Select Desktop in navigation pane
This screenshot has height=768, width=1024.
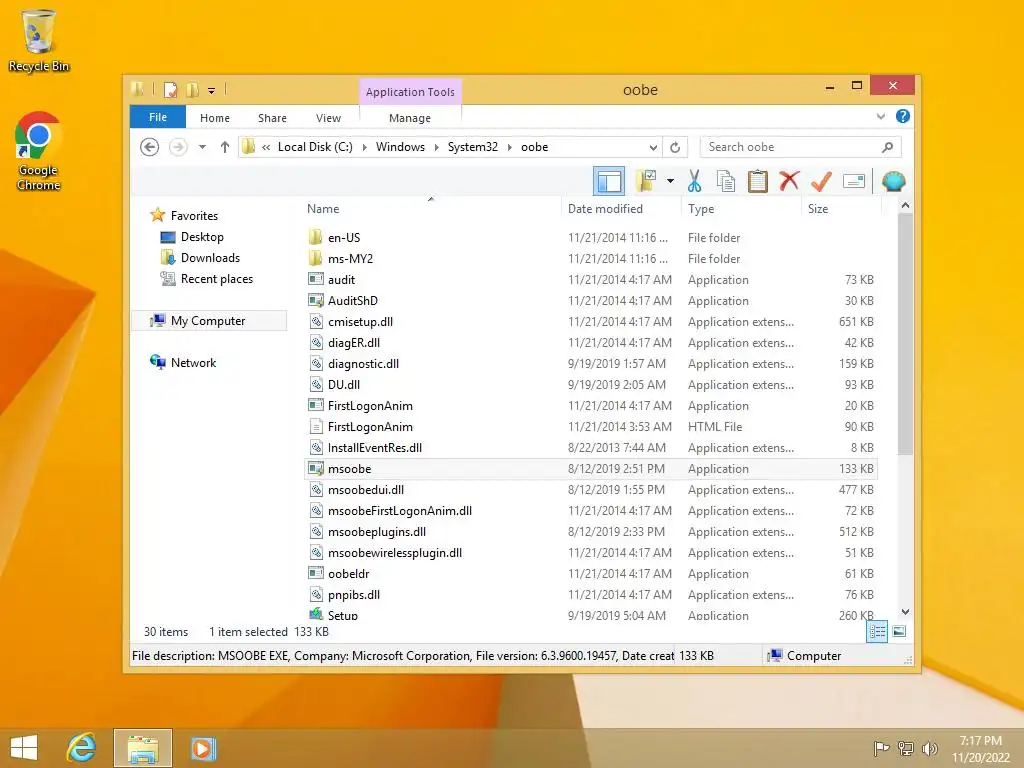(202, 236)
